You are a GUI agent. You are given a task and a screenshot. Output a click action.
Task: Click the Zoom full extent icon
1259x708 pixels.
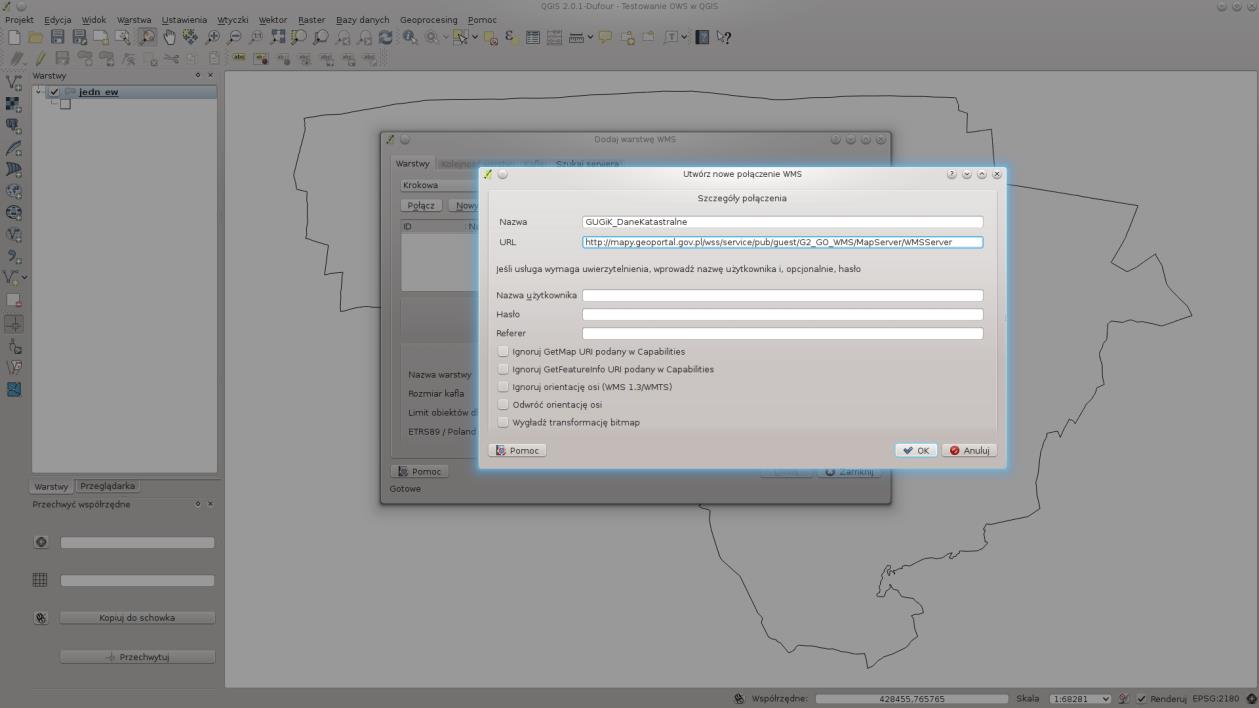click(x=278, y=38)
